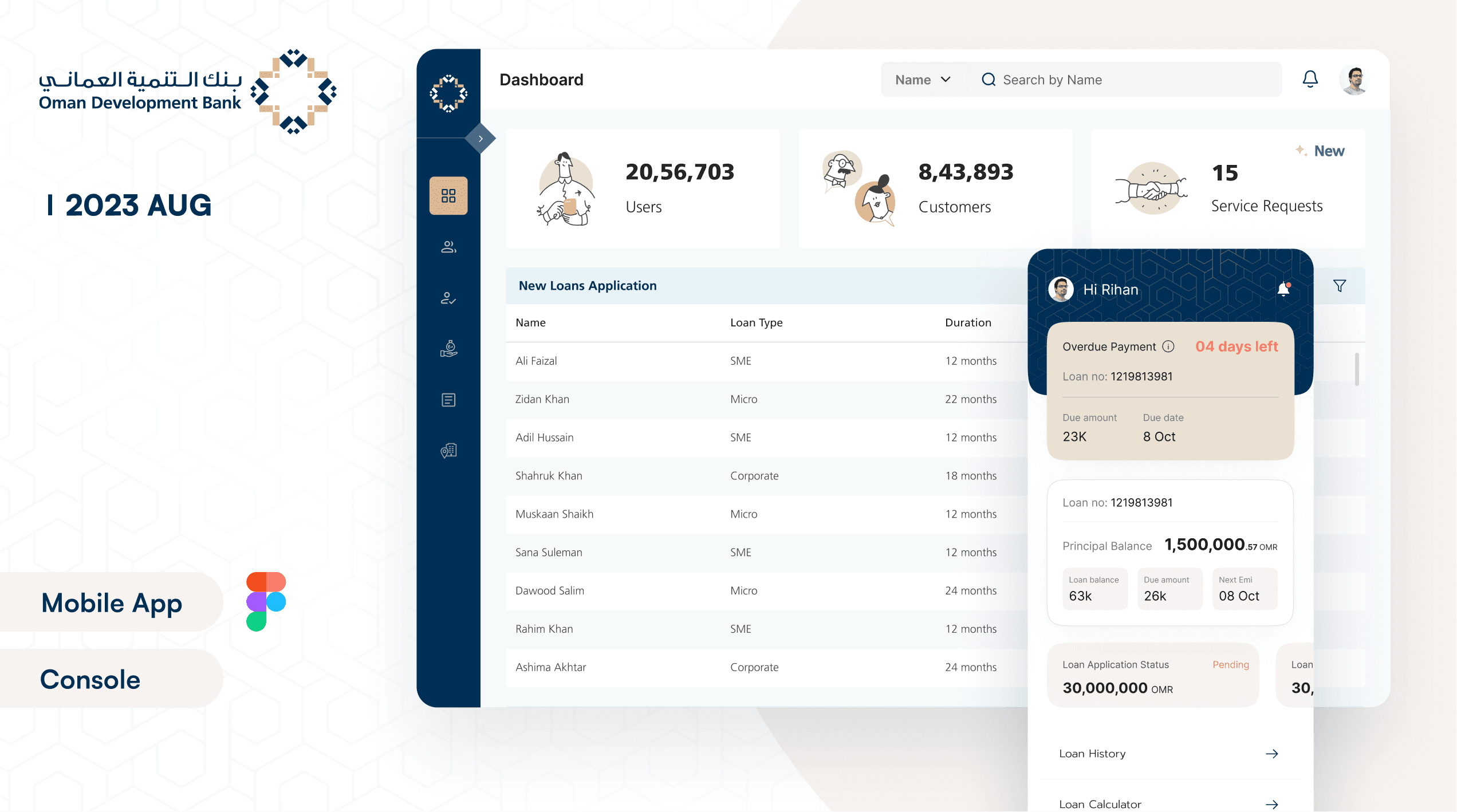Image resolution: width=1457 pixels, height=812 pixels.
Task: Open the Service Requests card
Action: (x=1228, y=188)
